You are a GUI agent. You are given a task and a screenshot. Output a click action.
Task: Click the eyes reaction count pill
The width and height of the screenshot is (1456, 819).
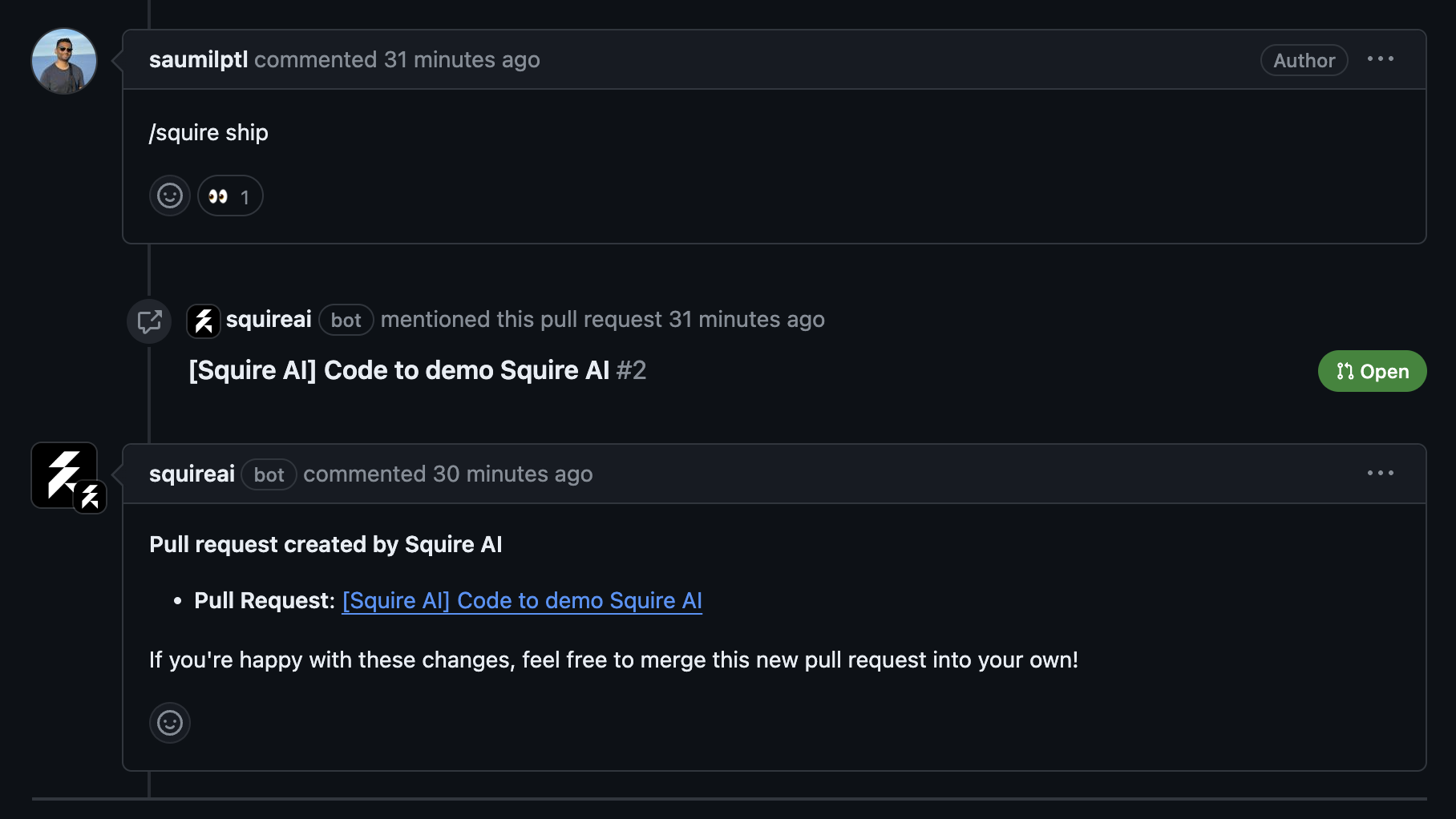point(245,196)
